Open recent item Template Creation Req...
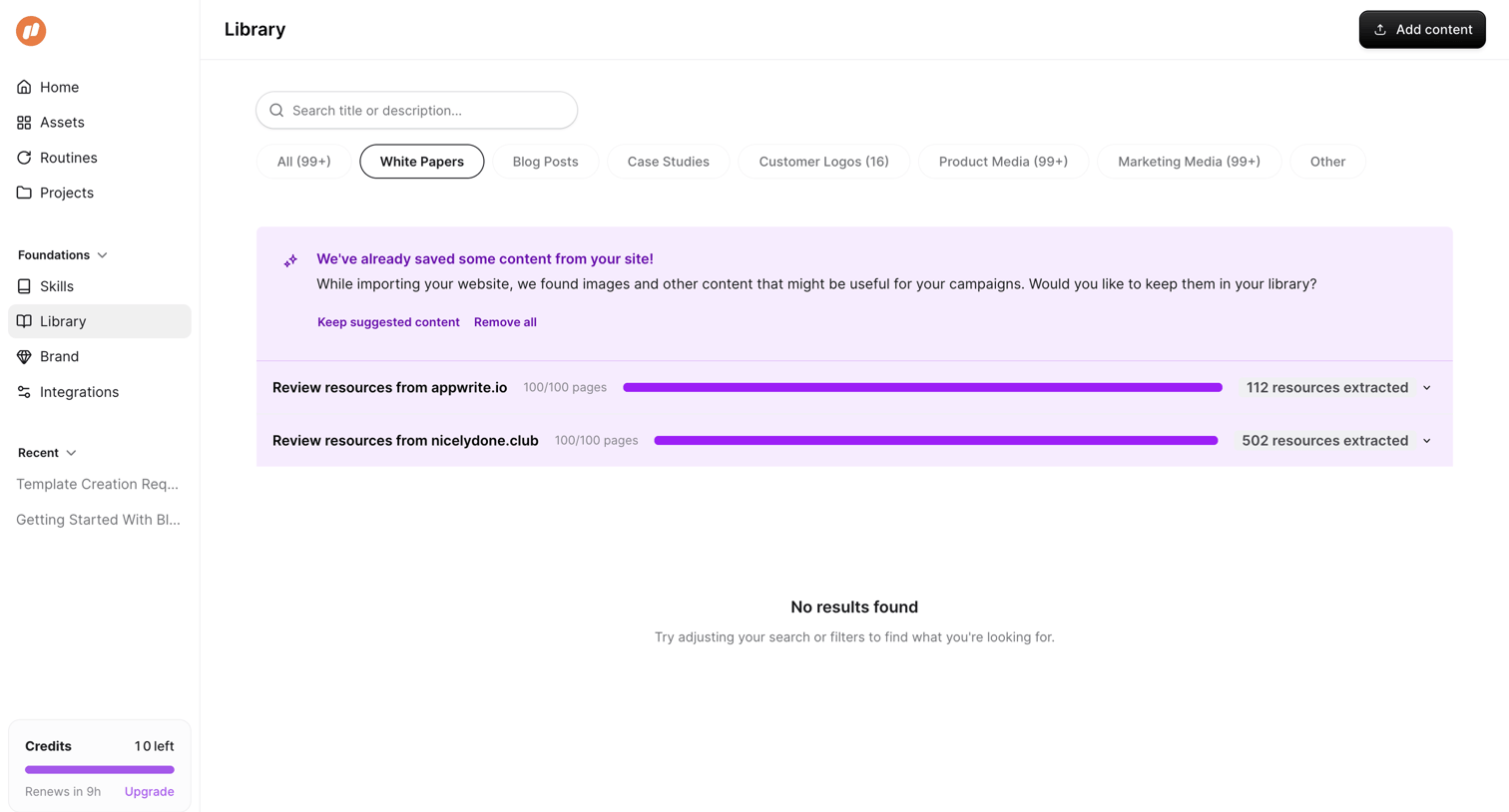Viewport: 1509px width, 812px height. click(98, 484)
